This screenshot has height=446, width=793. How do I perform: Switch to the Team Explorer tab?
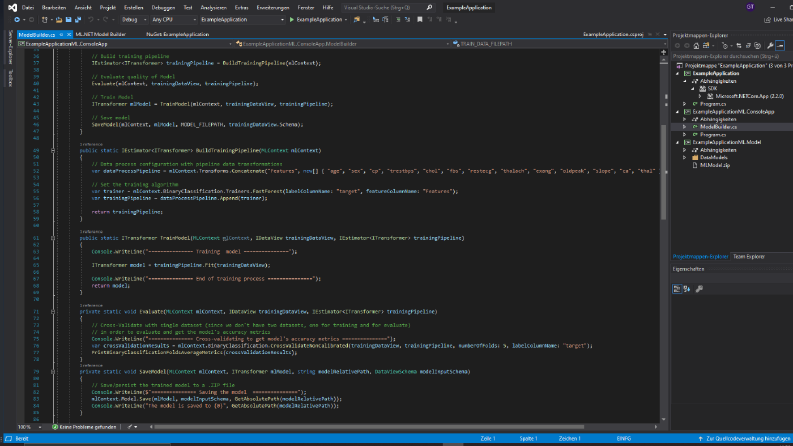(748, 257)
